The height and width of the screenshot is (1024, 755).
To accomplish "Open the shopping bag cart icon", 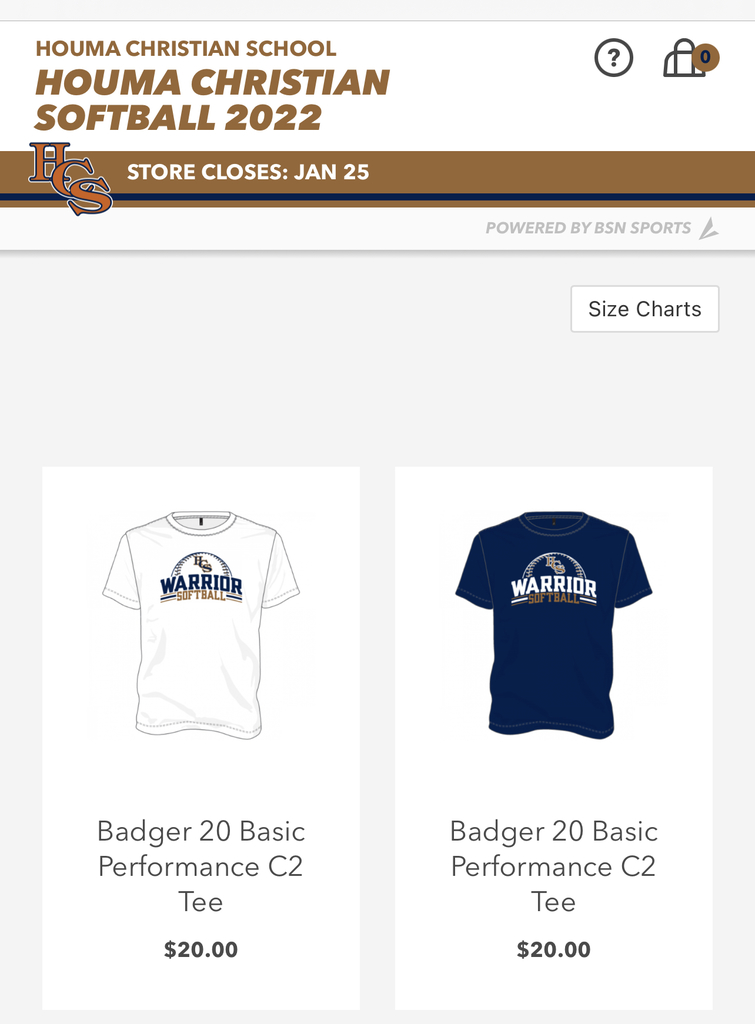I will point(684,59).
